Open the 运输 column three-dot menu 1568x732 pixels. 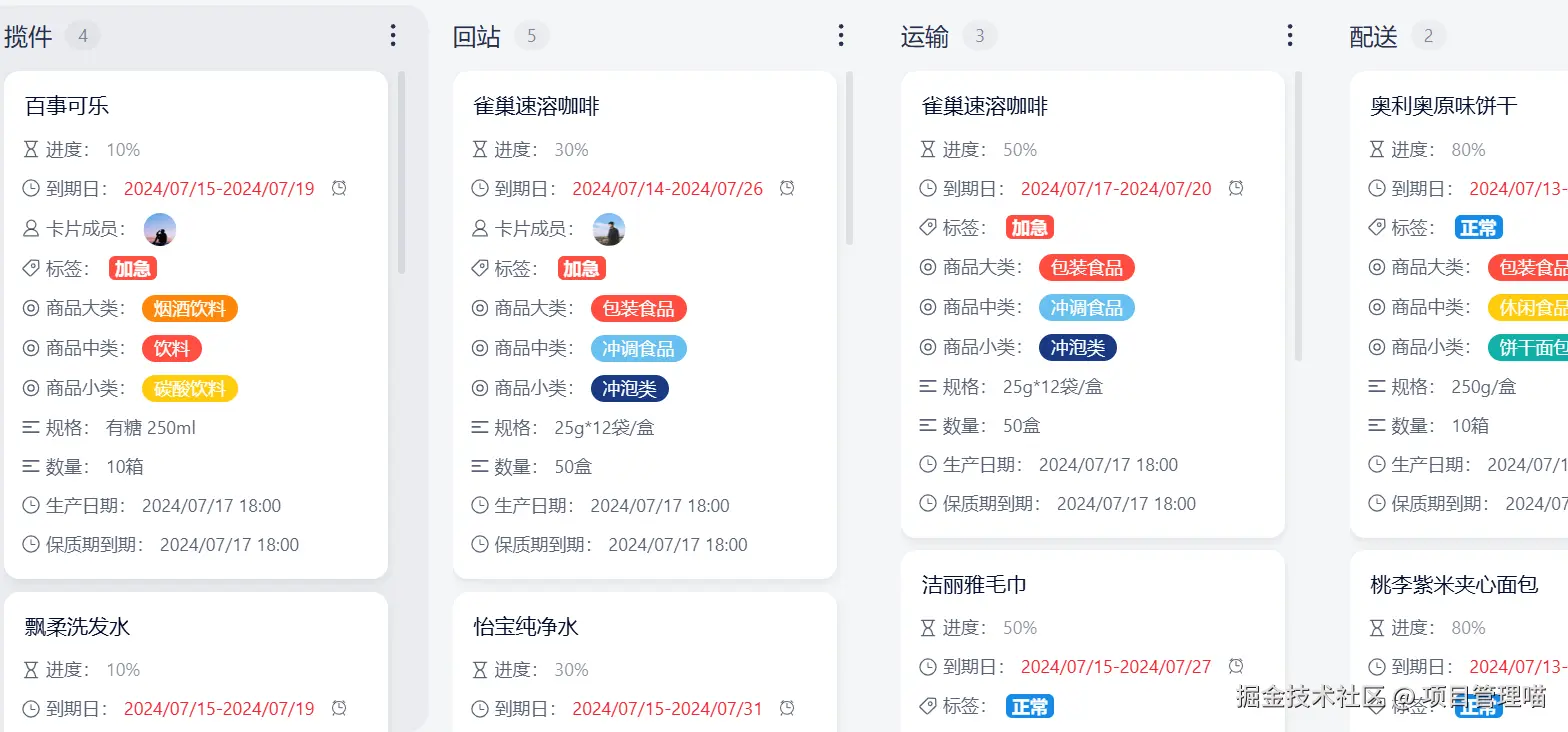click(1290, 36)
